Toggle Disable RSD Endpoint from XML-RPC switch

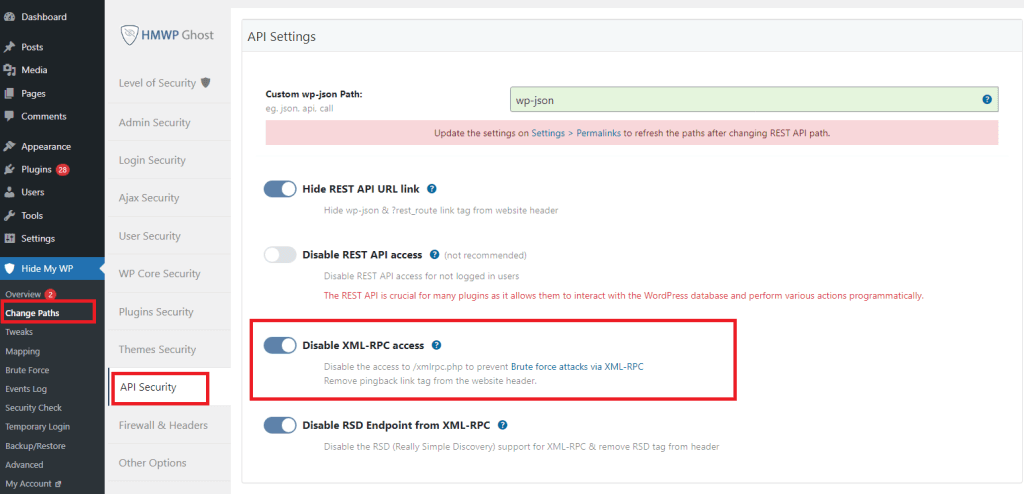coord(280,425)
